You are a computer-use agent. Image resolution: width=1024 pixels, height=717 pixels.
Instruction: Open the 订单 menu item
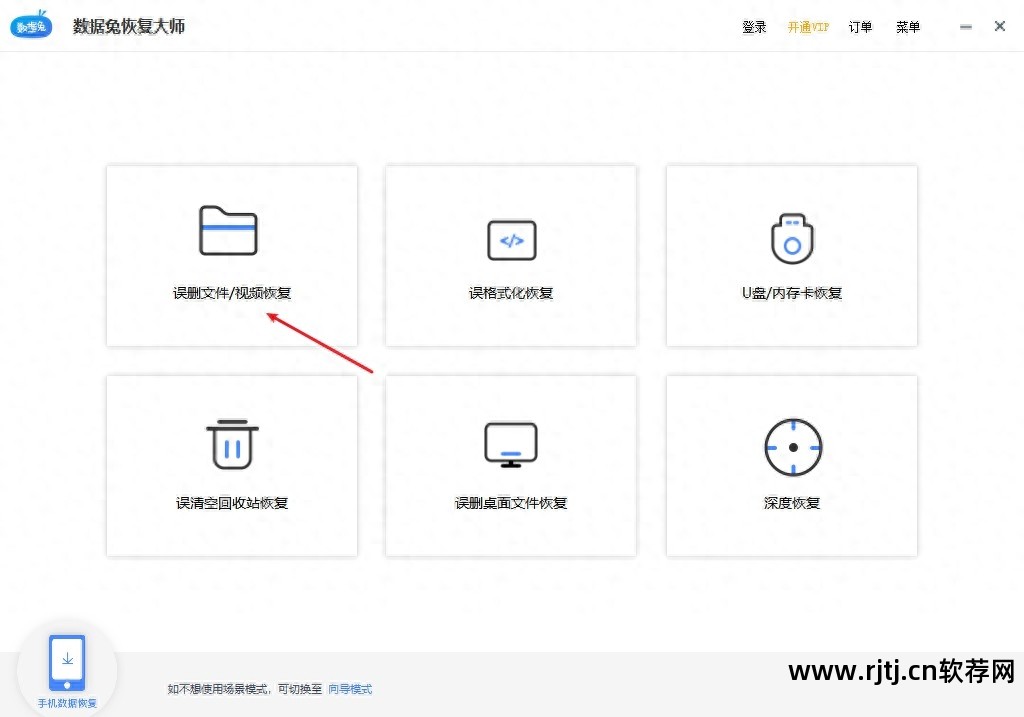(x=860, y=27)
